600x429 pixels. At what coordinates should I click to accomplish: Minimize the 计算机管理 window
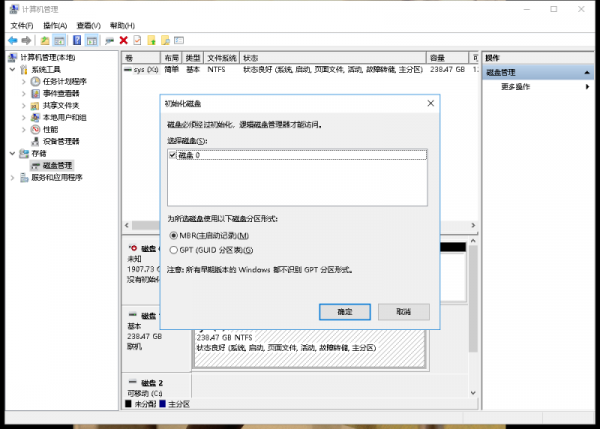pyautogui.click(x=527, y=9)
